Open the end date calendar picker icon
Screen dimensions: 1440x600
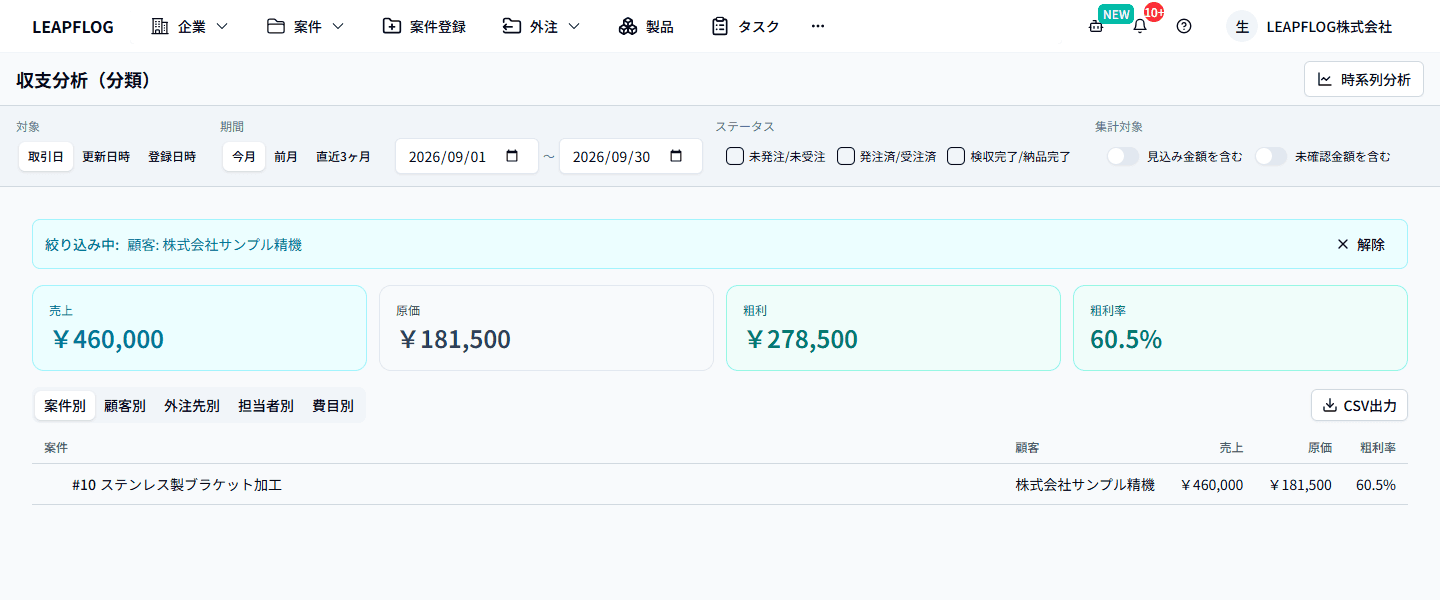(x=676, y=156)
